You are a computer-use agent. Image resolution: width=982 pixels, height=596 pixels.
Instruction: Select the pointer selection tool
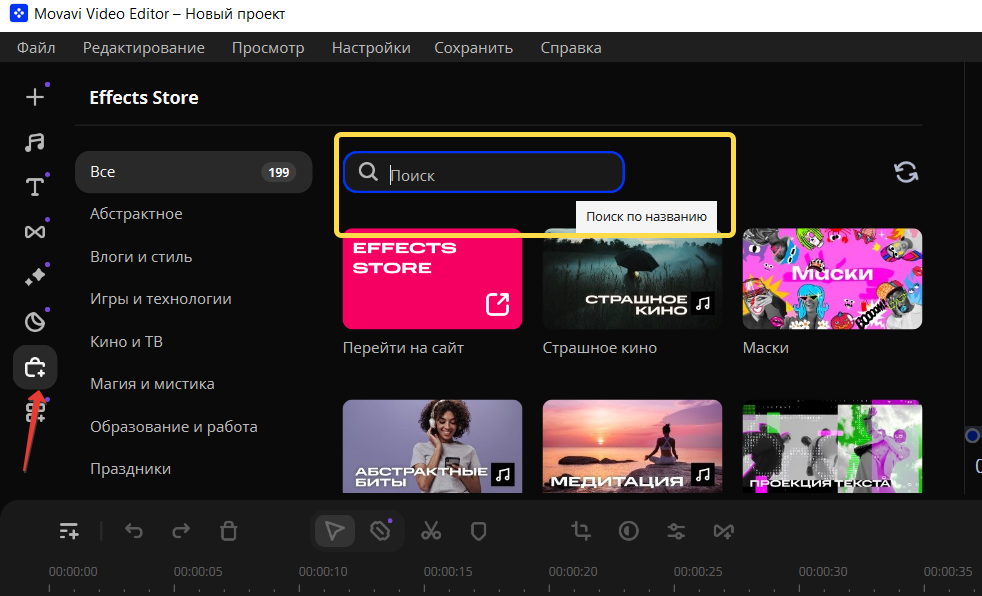[334, 531]
